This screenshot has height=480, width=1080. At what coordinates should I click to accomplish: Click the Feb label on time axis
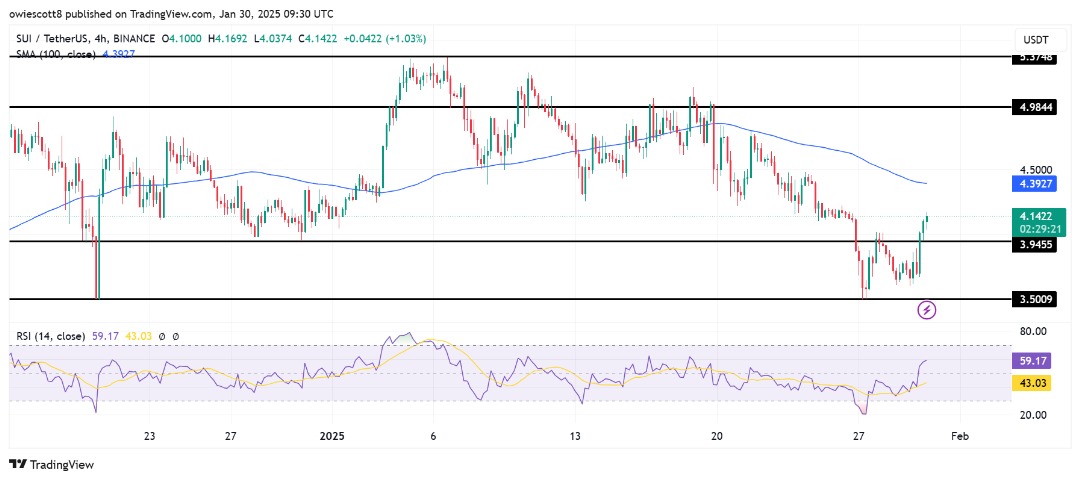point(958,437)
